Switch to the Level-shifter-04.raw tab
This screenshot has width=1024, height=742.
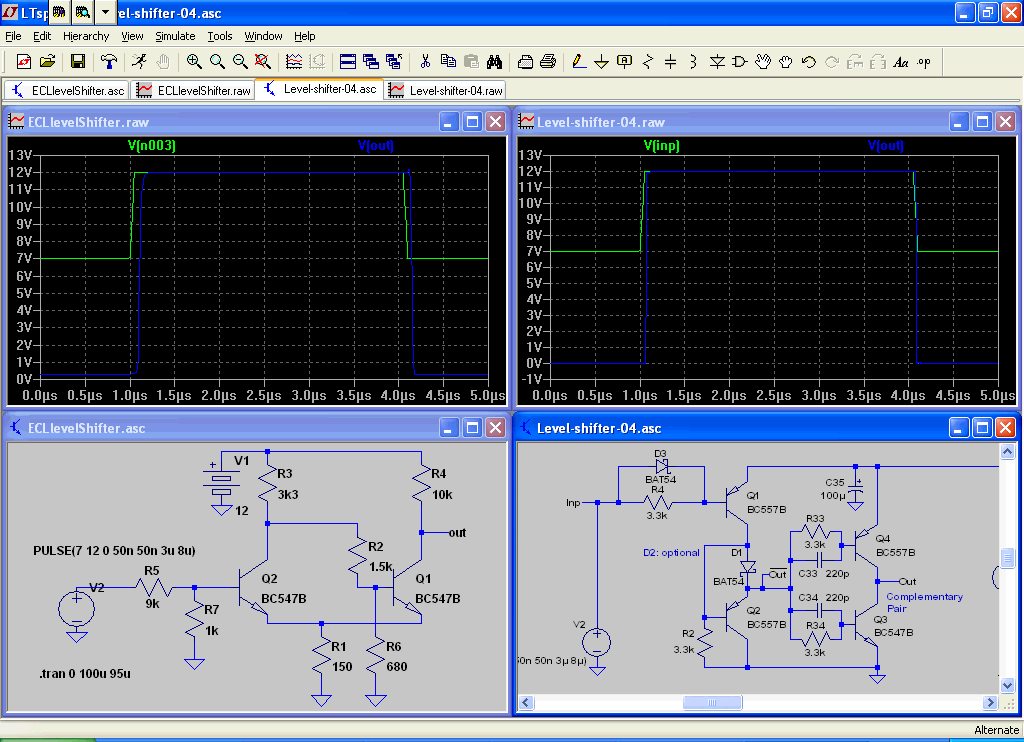[446, 90]
